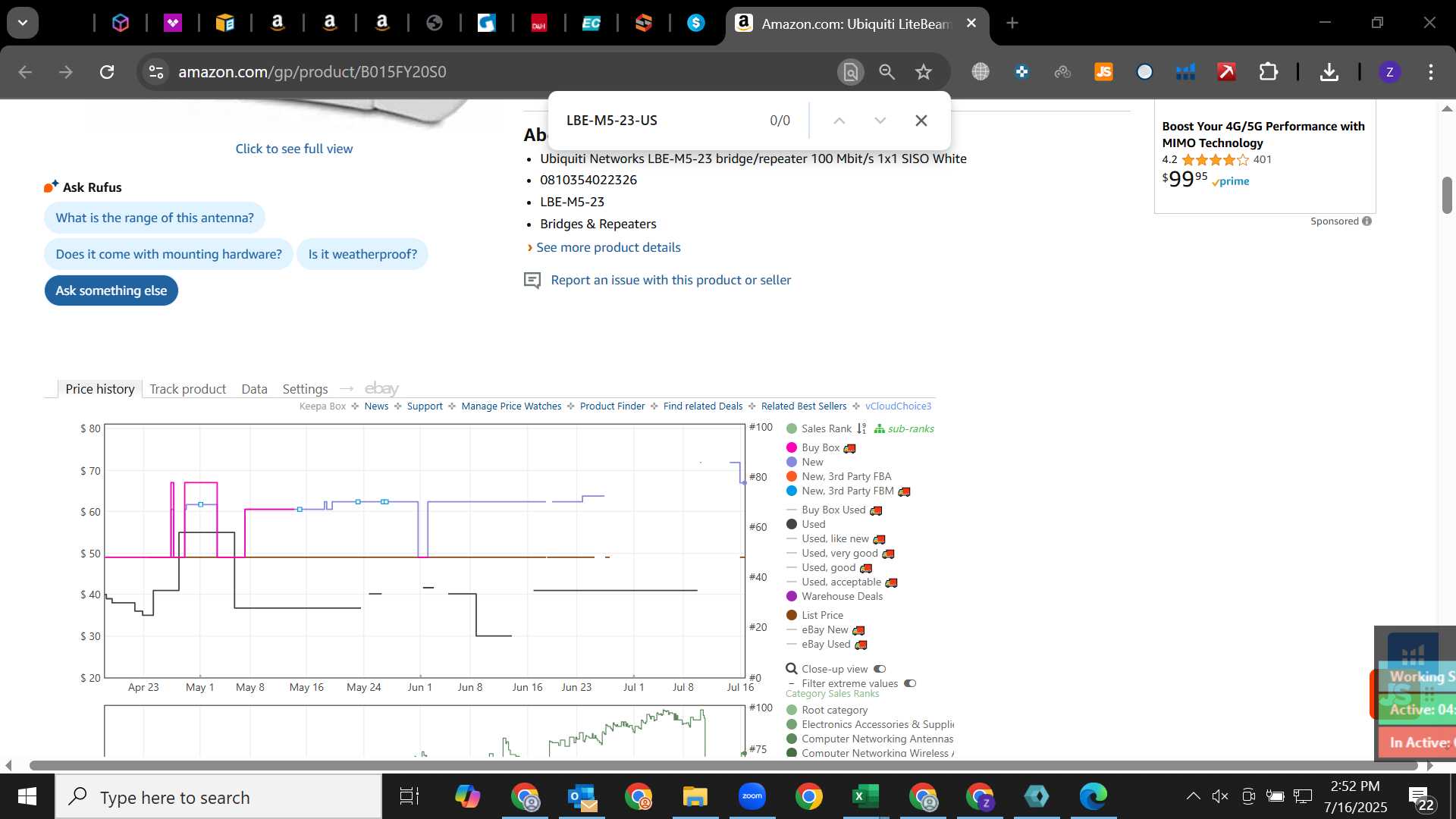
Task: Open Manage Price Watches link
Action: pos(511,406)
